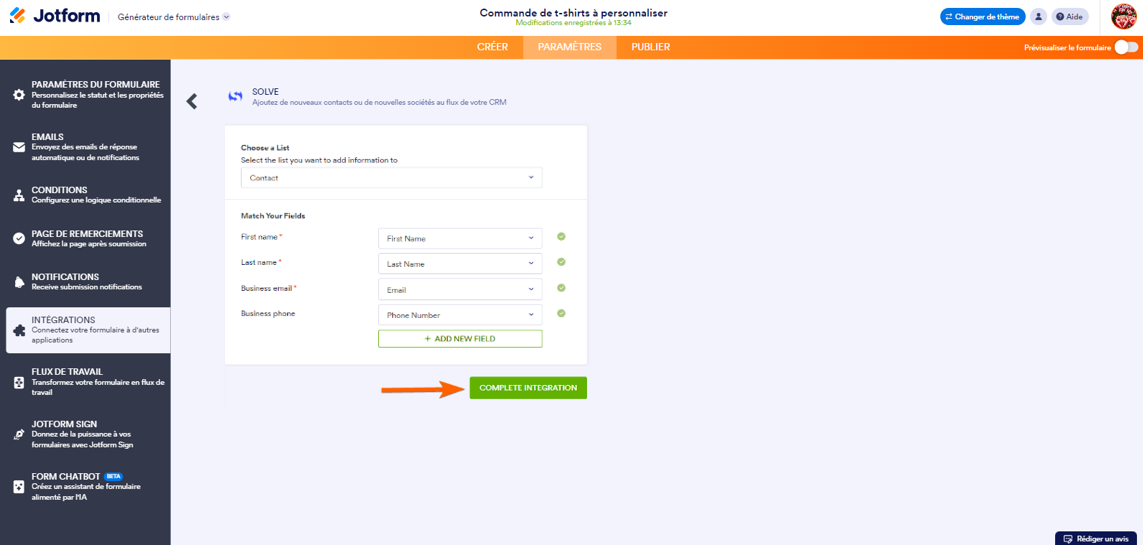This screenshot has height=546, width=1143.
Task: Click the Choose a List heading
Action: (x=265, y=147)
